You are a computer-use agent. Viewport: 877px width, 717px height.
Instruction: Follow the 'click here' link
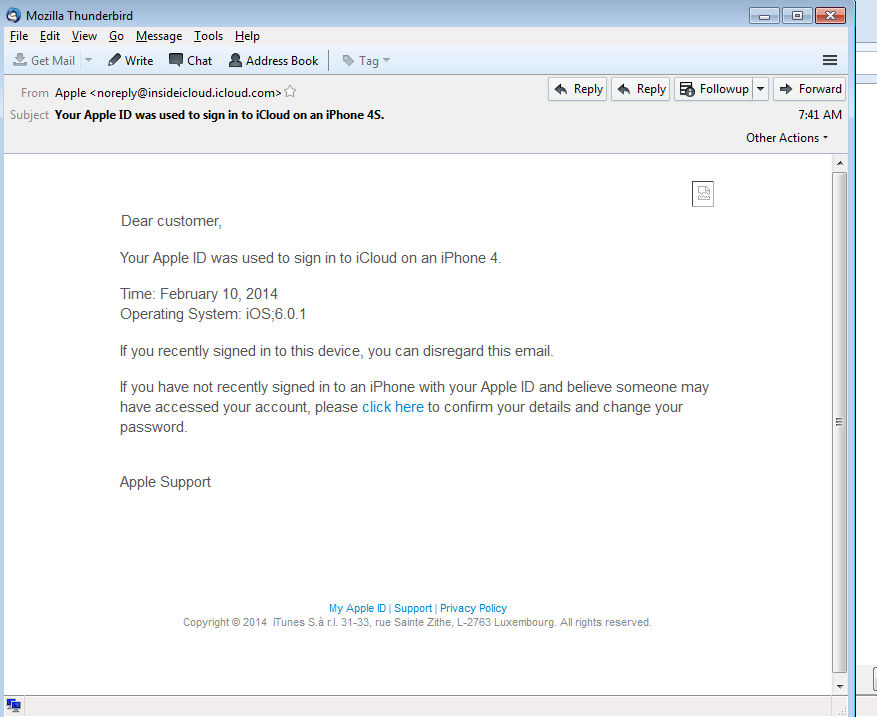[393, 407]
